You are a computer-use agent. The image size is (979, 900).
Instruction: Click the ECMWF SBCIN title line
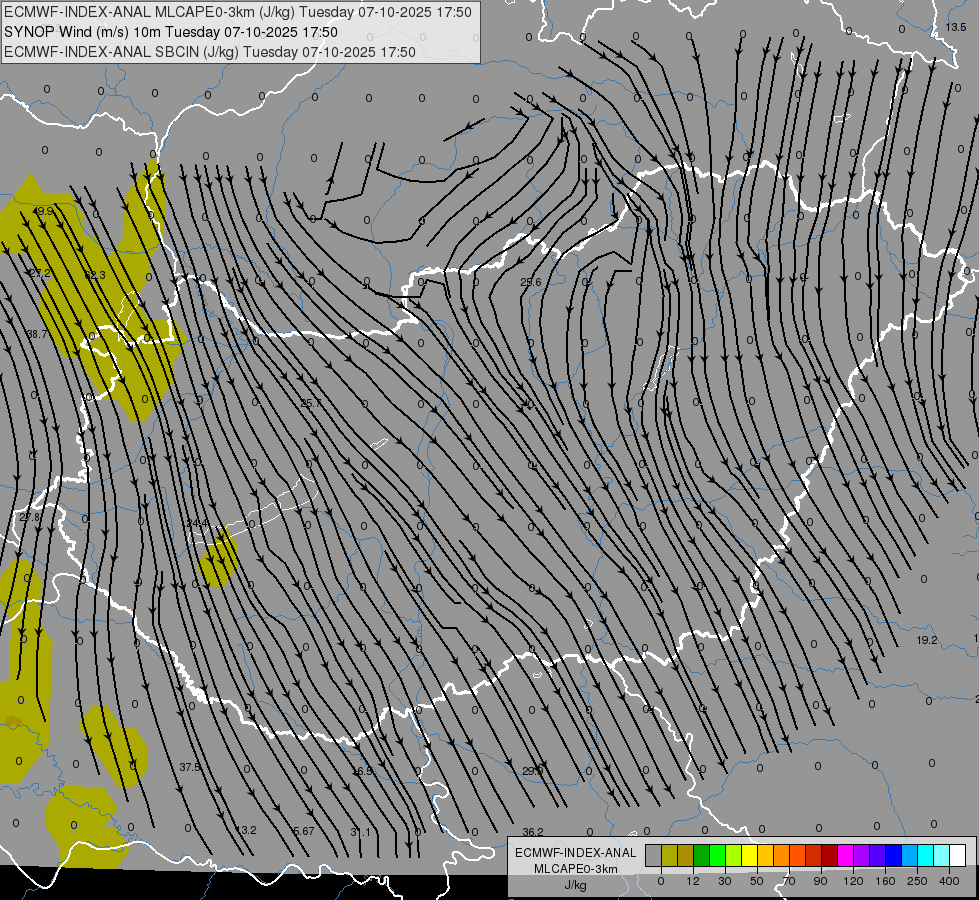click(210, 52)
